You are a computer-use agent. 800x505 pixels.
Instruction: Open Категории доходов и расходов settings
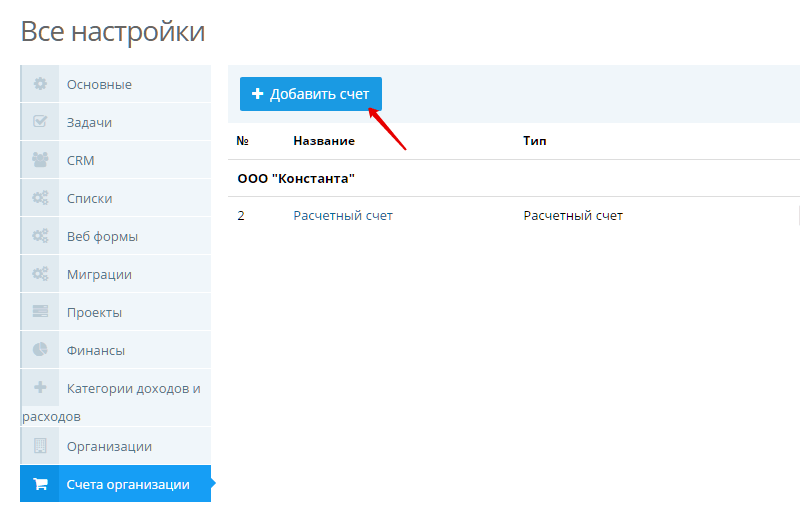pyautogui.click(x=133, y=388)
